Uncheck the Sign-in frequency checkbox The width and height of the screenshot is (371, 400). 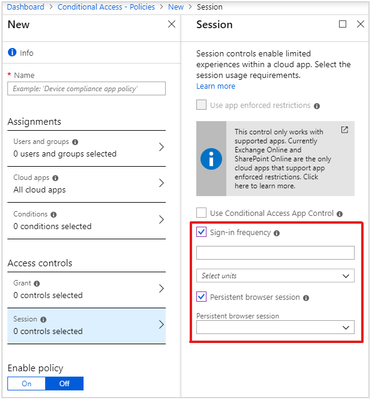click(x=201, y=232)
